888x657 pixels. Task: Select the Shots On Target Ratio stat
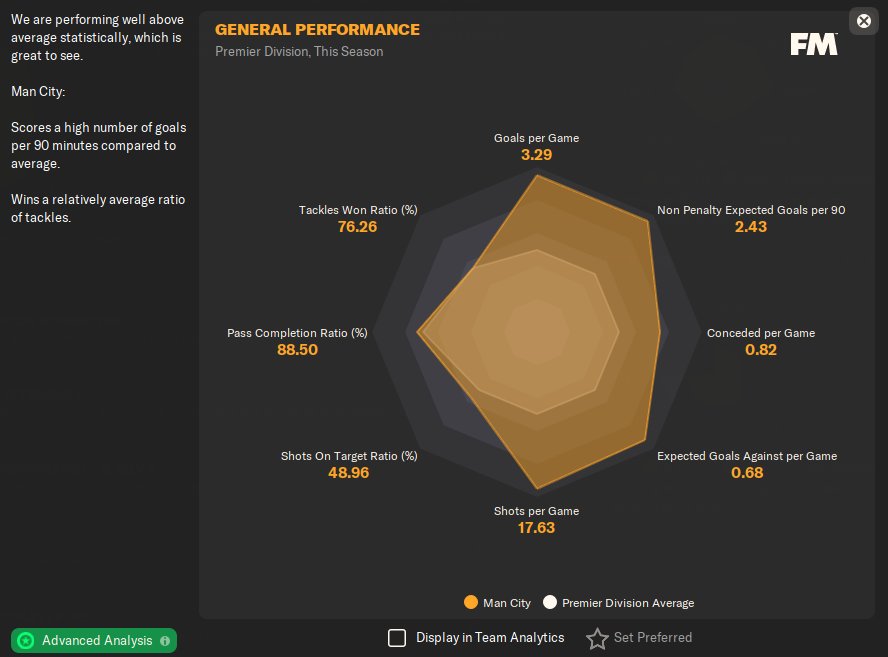349,456
